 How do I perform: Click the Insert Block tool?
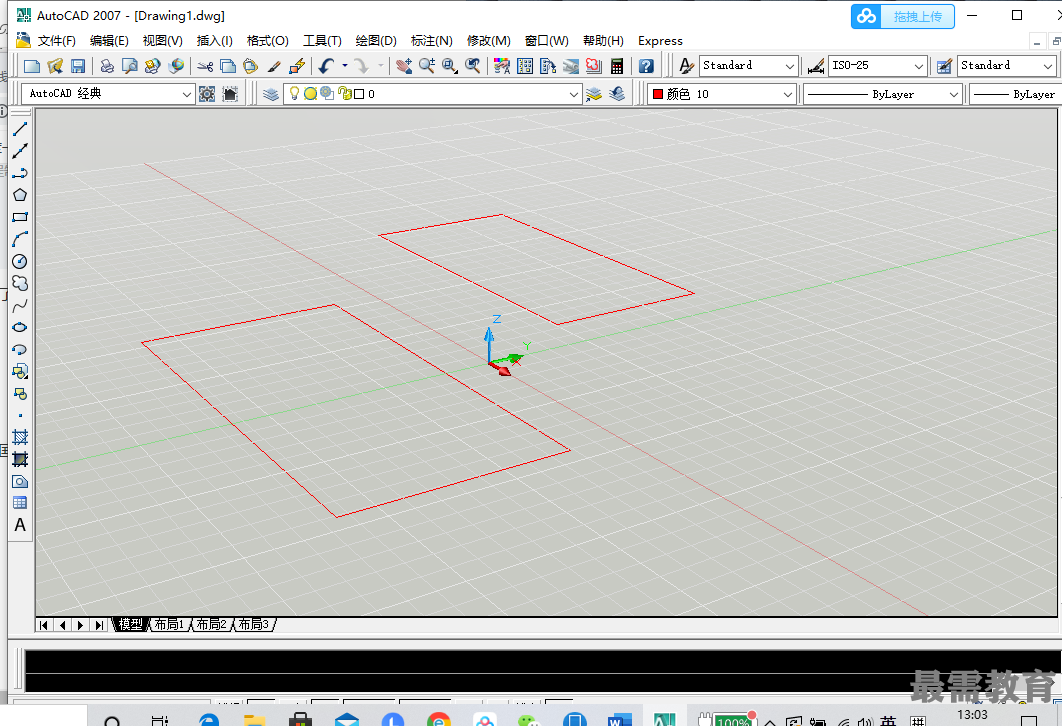[20, 371]
